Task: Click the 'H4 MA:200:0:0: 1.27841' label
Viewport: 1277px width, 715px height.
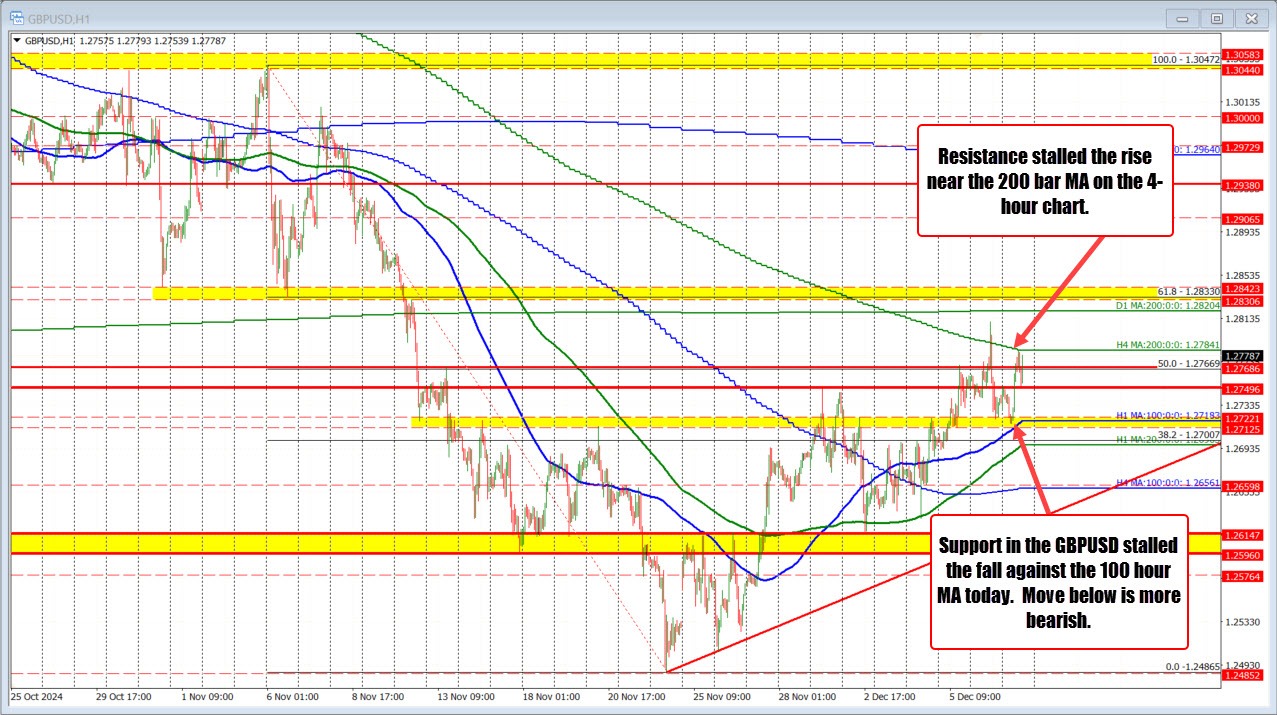Action: click(1168, 345)
